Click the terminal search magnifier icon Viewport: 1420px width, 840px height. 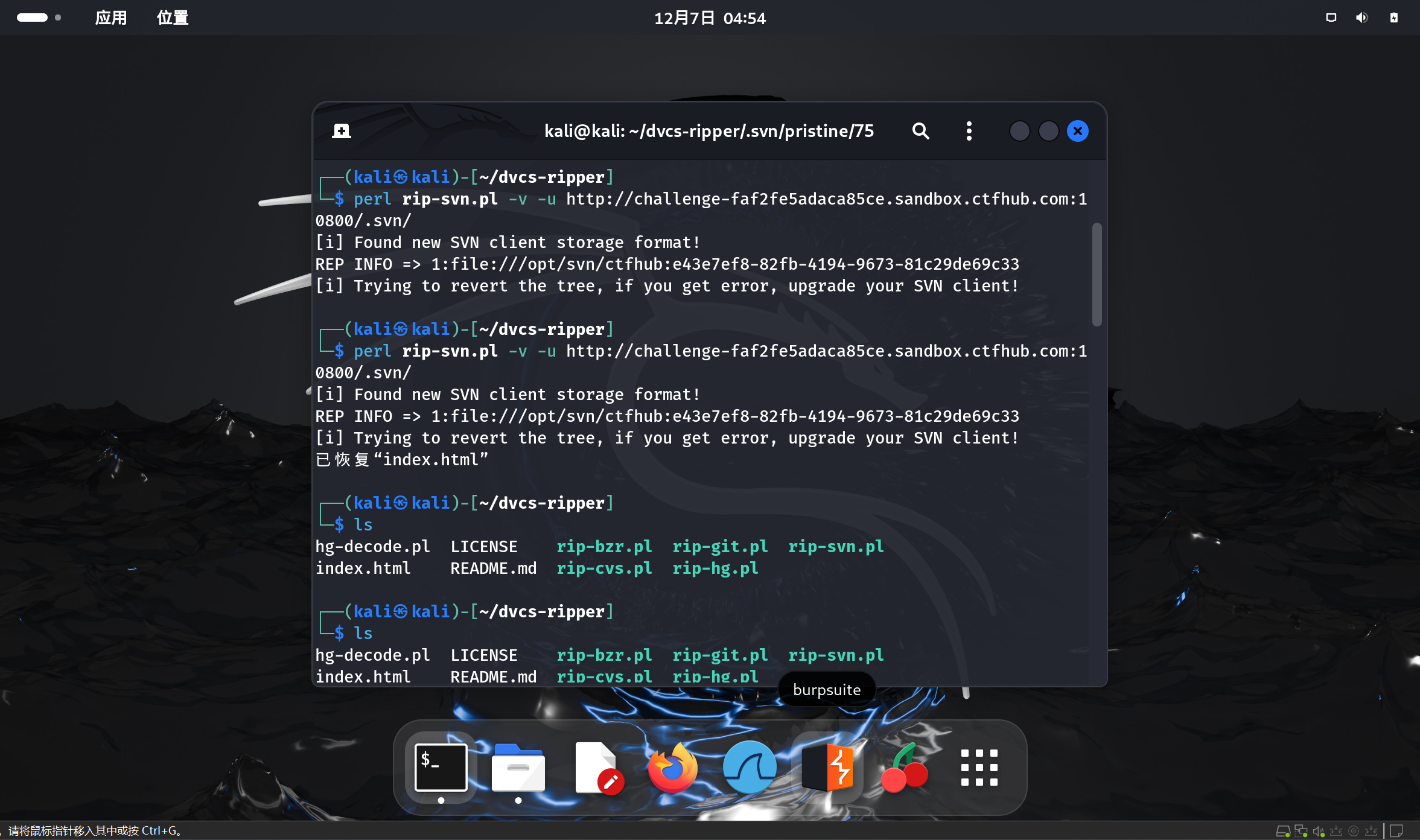[920, 131]
